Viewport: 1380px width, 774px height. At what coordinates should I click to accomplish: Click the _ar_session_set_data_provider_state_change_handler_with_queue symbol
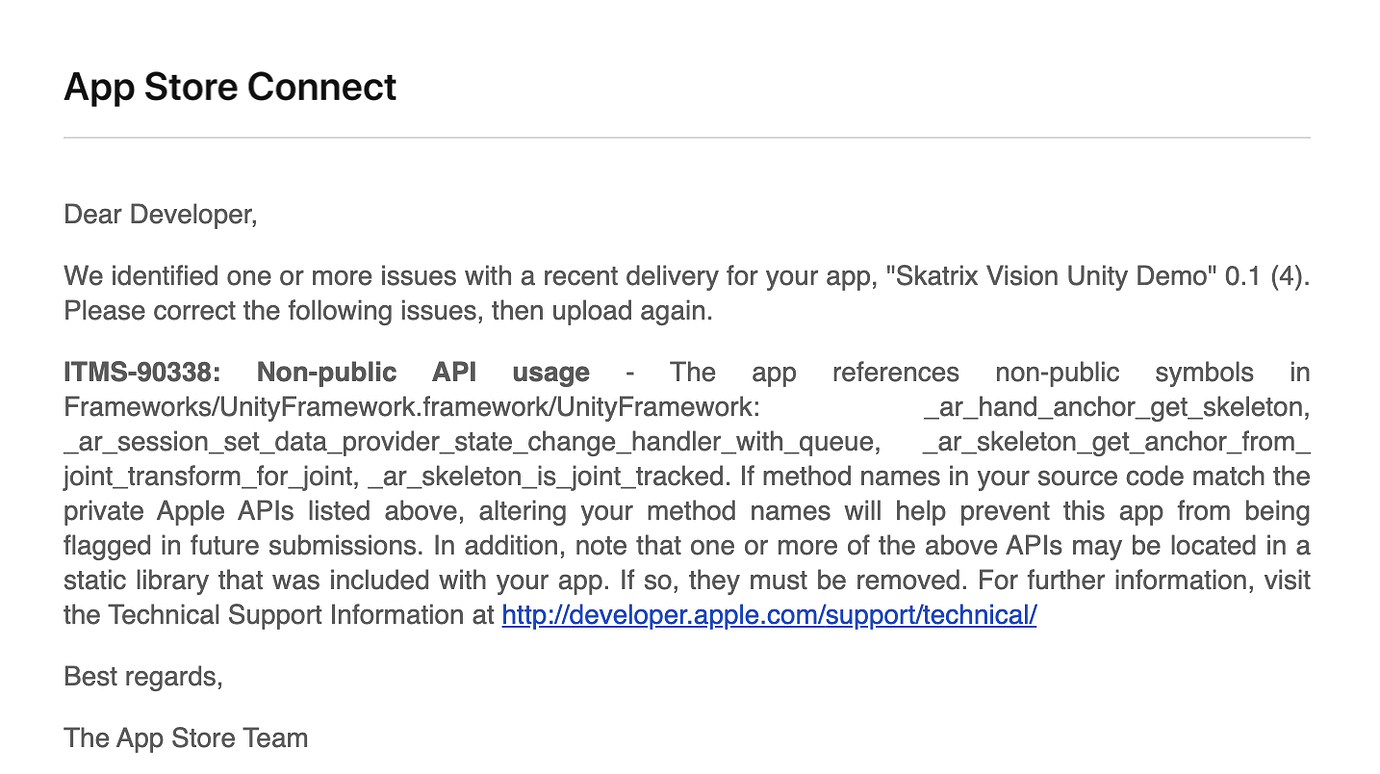[471, 442]
